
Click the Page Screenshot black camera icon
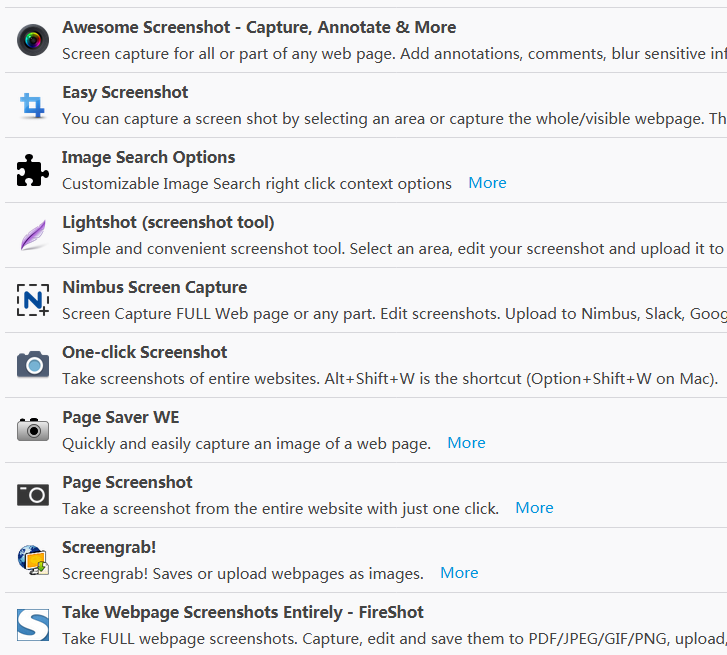(x=33, y=495)
